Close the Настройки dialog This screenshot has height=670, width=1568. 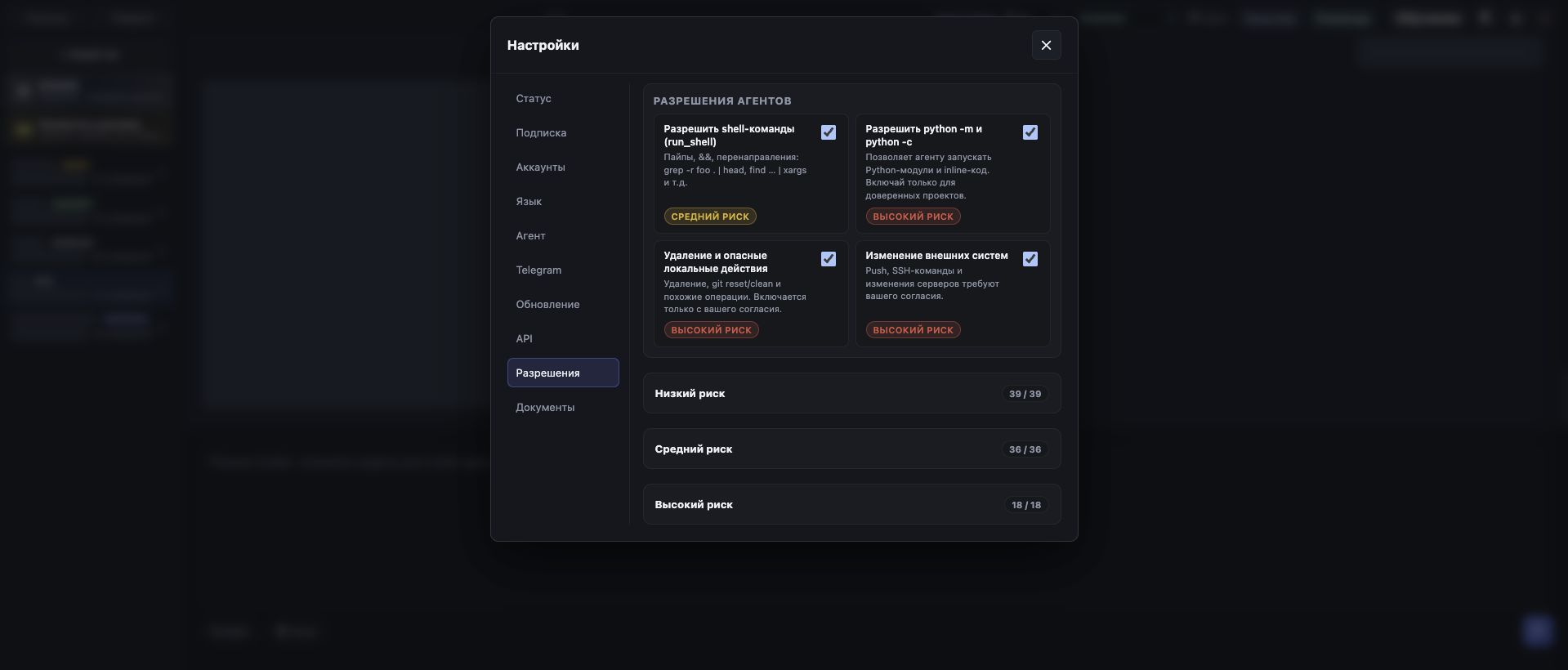point(1046,45)
